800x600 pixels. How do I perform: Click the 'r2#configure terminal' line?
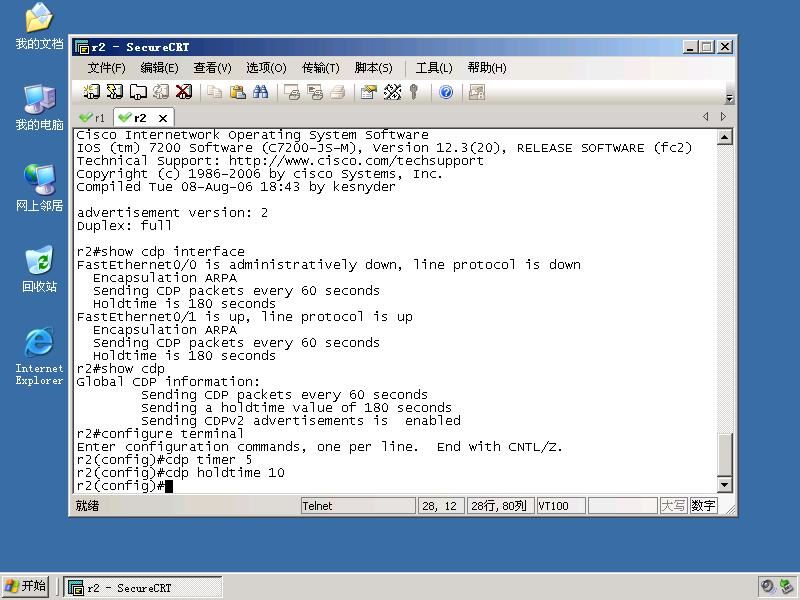point(160,434)
